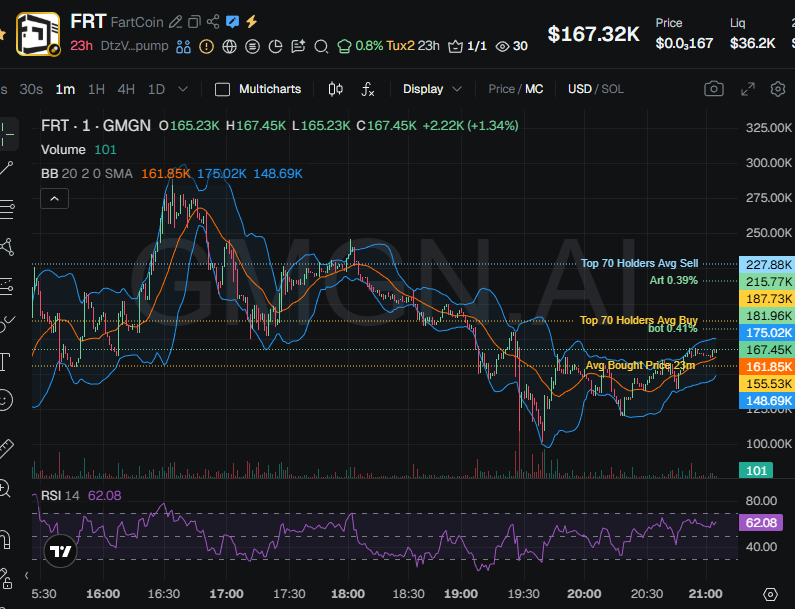Open the pie chart distribution icon
The image size is (795, 609).
[275, 47]
